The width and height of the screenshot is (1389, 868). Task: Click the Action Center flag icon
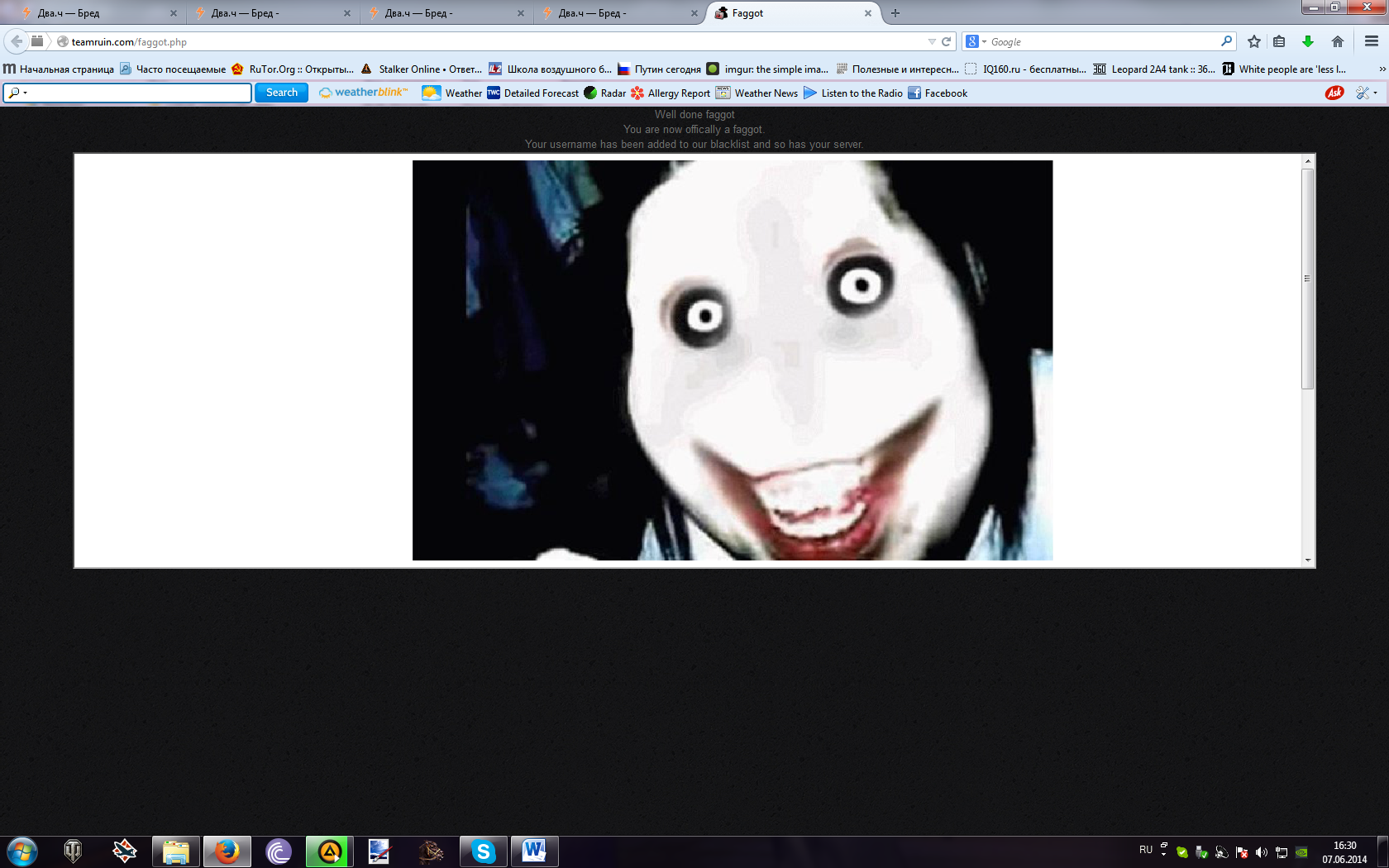point(1242,852)
